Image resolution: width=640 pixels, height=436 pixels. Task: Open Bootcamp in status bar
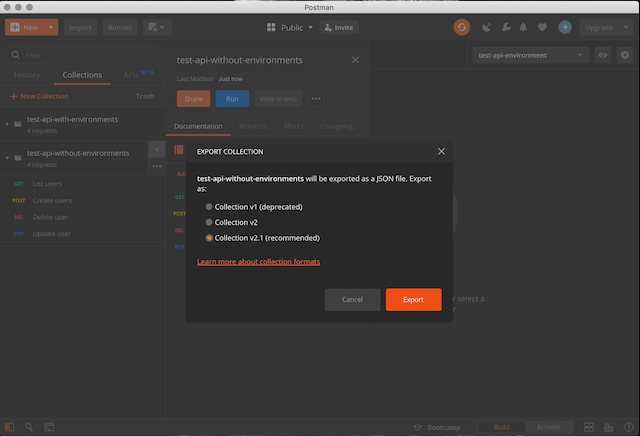click(437, 427)
